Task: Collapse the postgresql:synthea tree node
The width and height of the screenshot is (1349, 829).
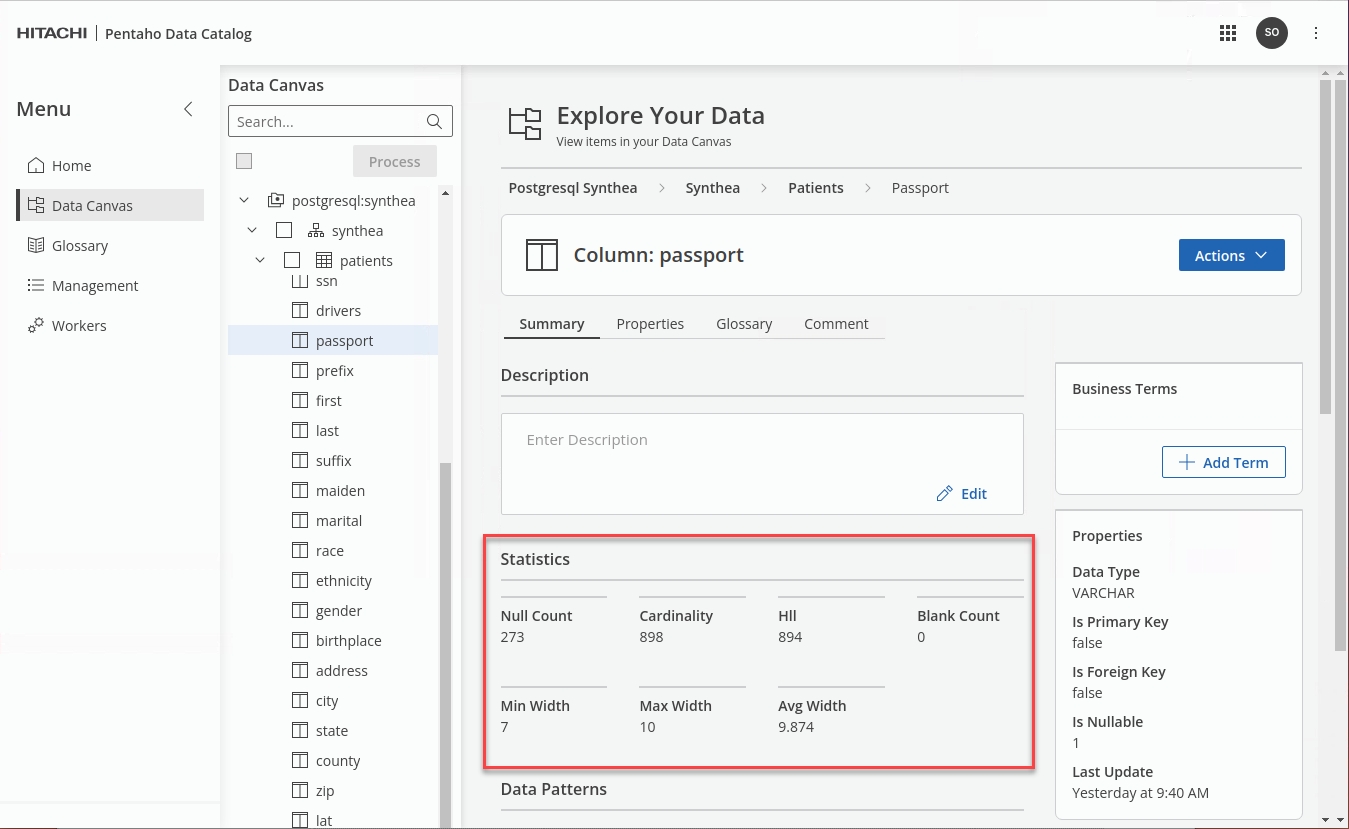Action: click(x=244, y=201)
